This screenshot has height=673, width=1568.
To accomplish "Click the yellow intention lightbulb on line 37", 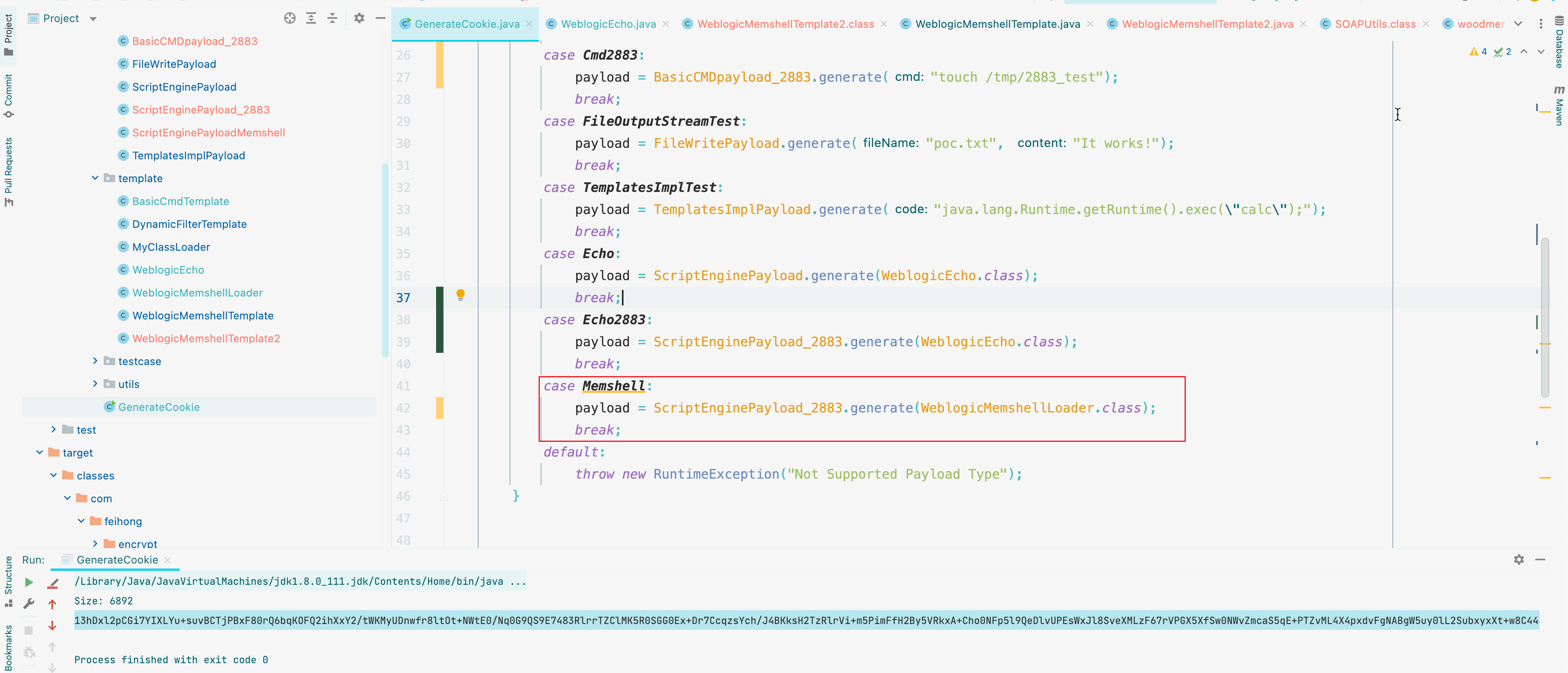I will (461, 295).
